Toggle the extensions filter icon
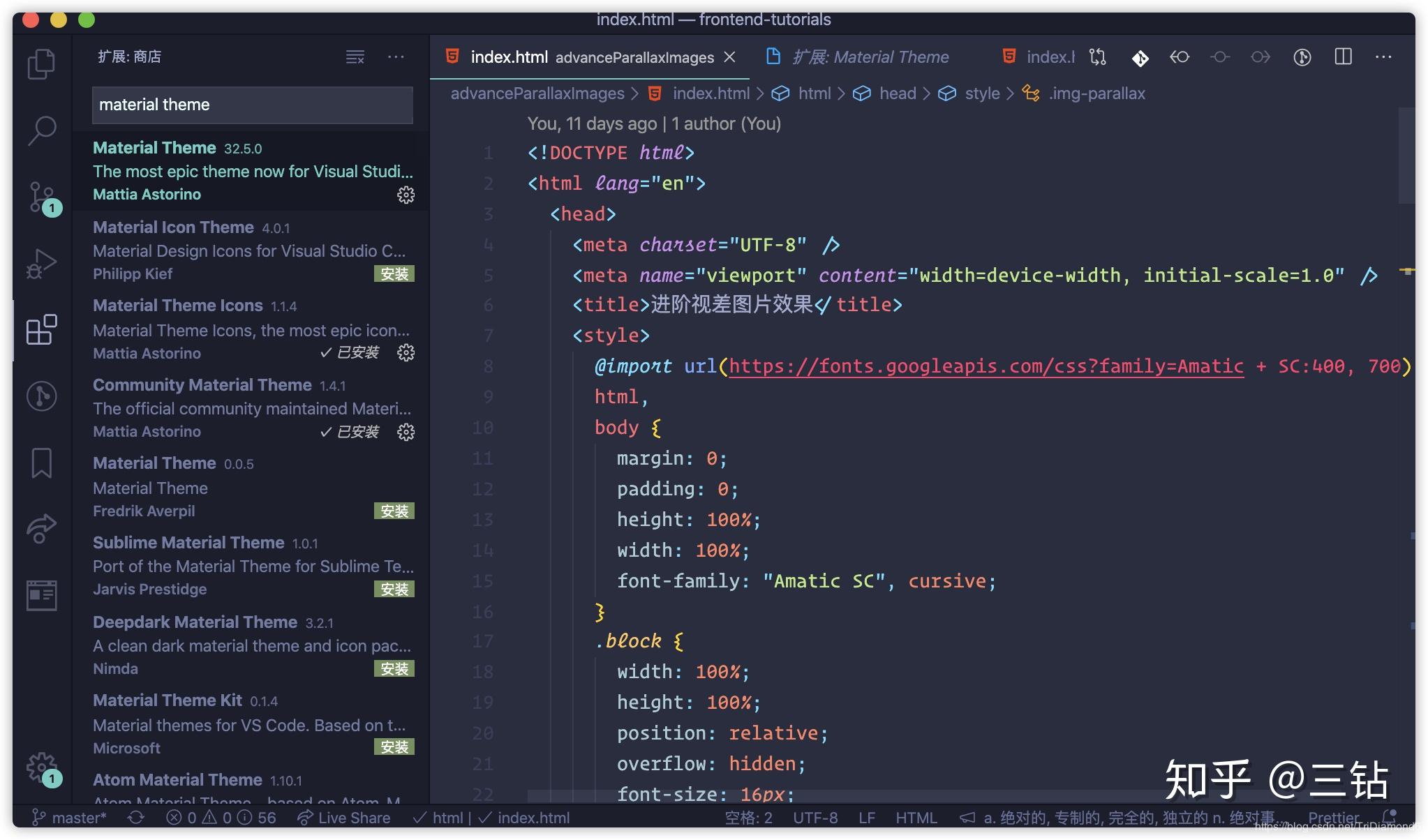The width and height of the screenshot is (1428, 840). 355,57
